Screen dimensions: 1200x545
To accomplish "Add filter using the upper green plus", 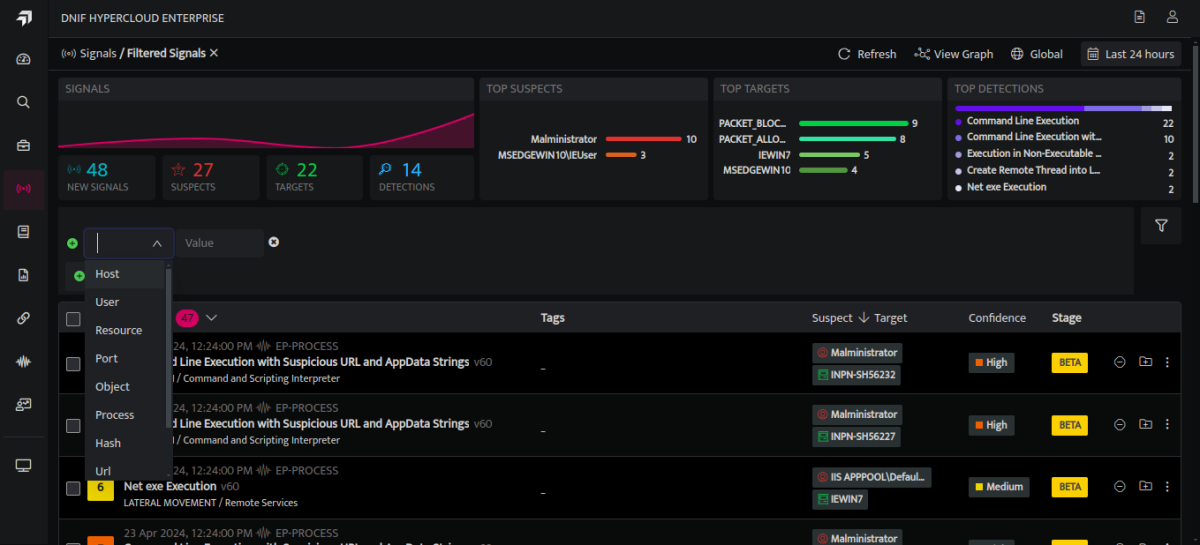I will [x=72, y=243].
